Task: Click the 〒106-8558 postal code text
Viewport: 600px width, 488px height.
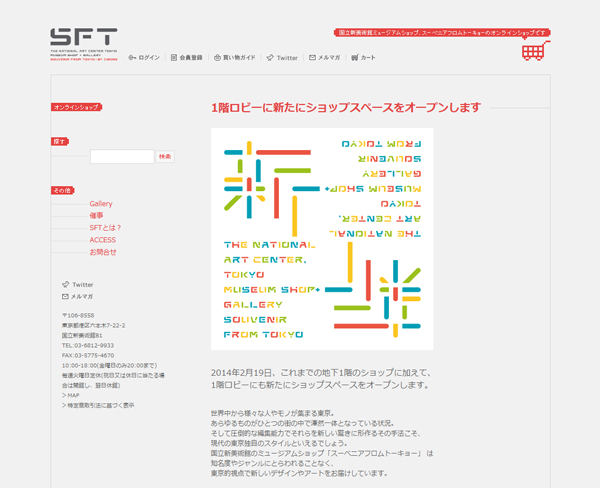Action: (78, 315)
